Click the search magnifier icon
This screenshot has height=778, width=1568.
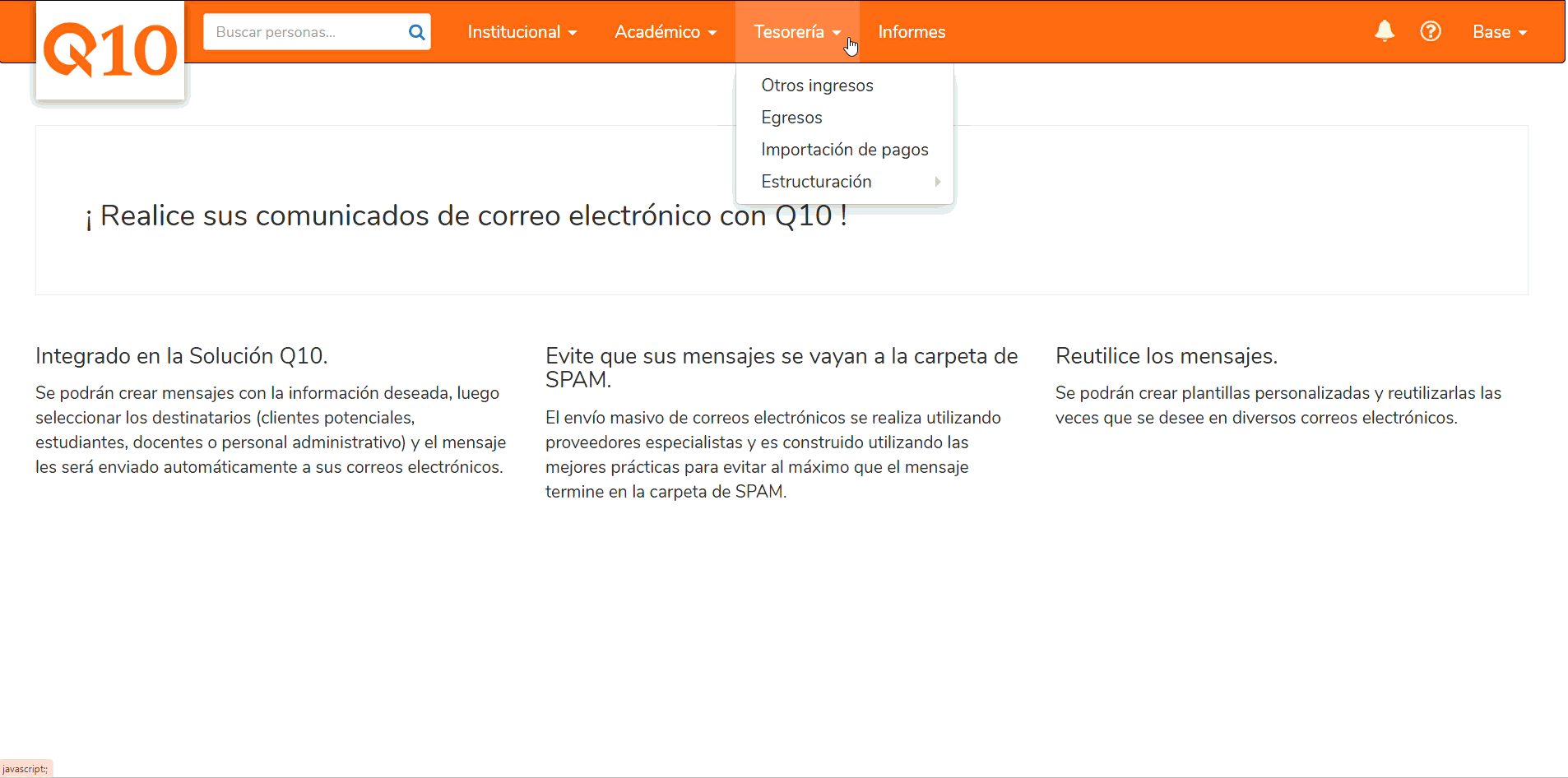coord(416,32)
